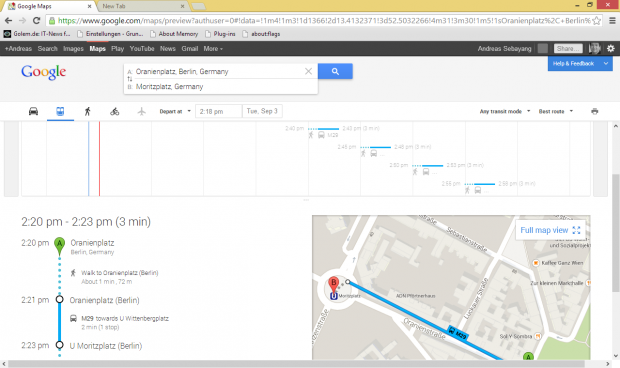Open News in the Google bar
The height and width of the screenshot is (368, 620).
(x=168, y=49)
